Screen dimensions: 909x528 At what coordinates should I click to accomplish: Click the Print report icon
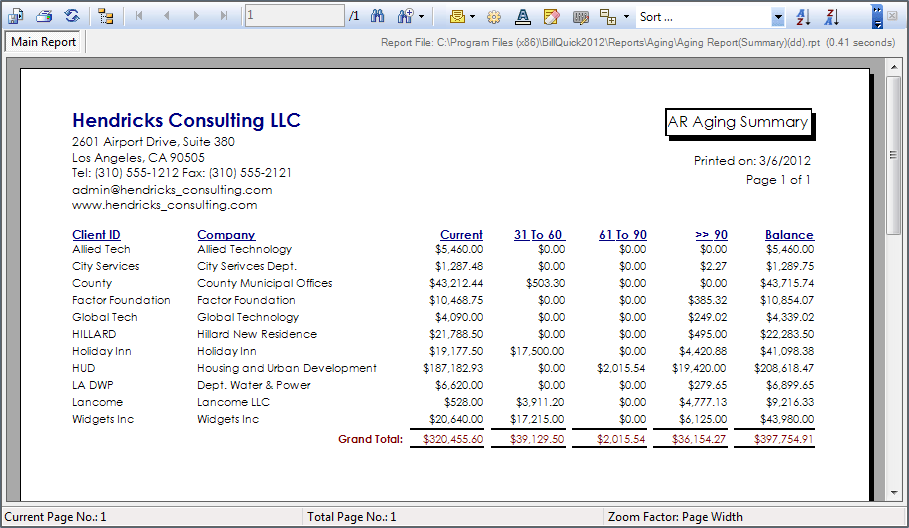(x=44, y=16)
